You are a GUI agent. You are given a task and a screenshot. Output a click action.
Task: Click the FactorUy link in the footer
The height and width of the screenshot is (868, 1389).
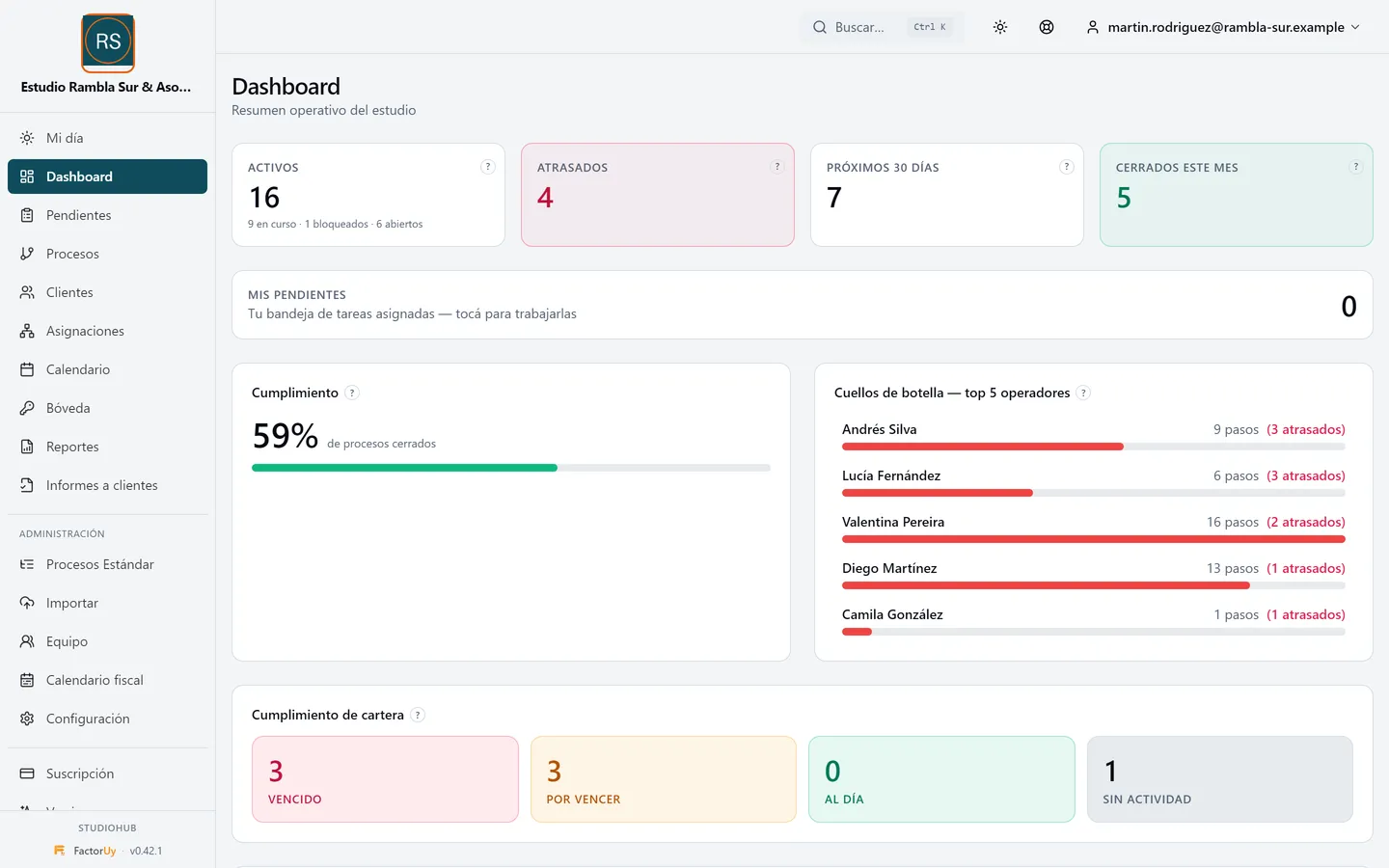click(x=85, y=851)
